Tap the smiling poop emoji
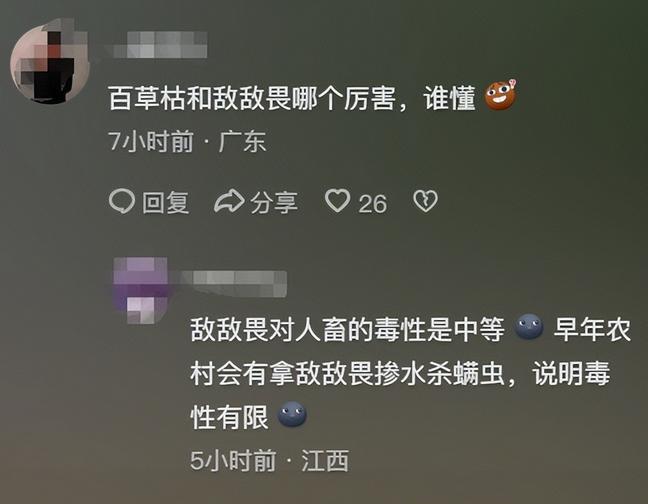The width and height of the screenshot is (648, 504). (x=500, y=95)
